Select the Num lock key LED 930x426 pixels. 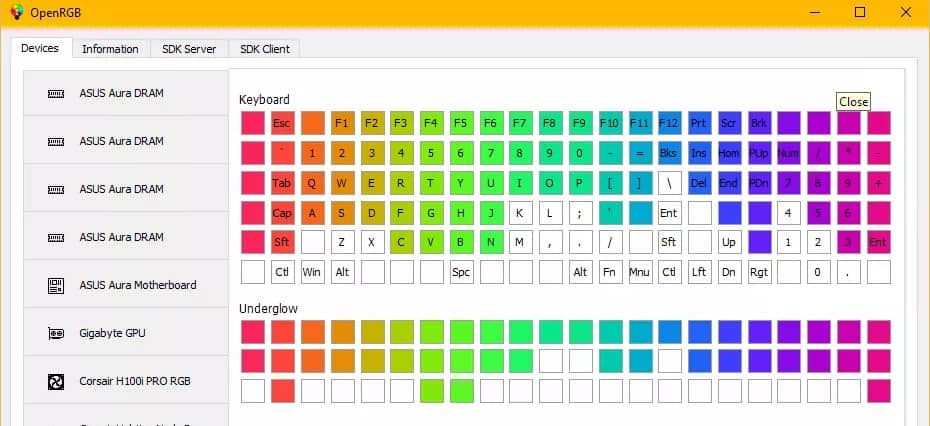[x=789, y=152]
